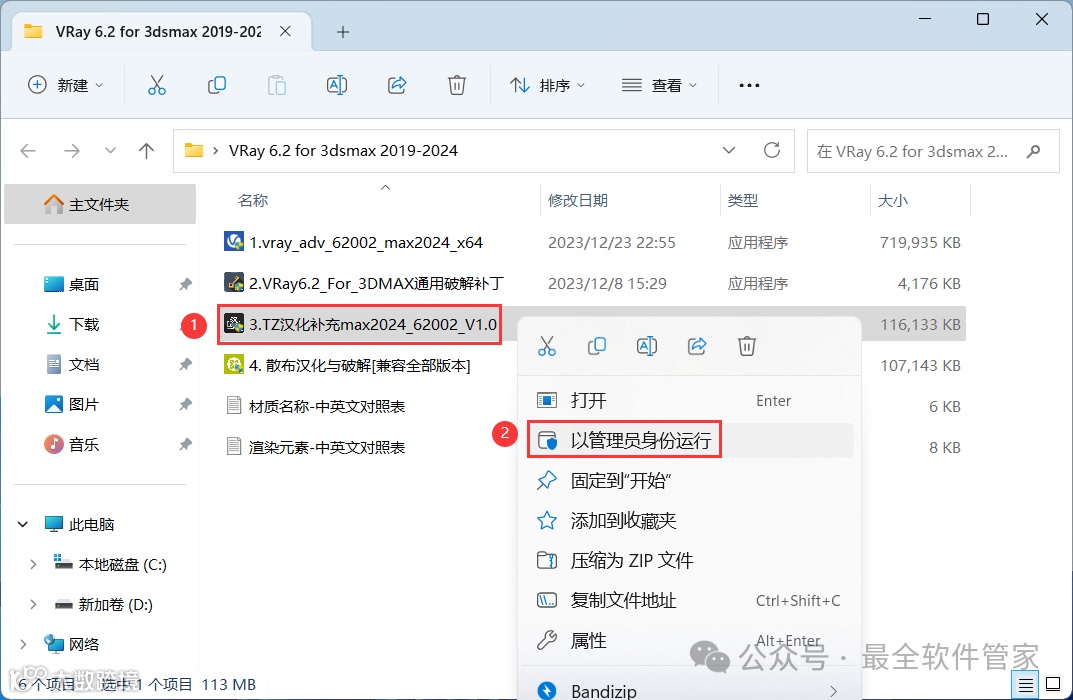Image resolution: width=1073 pixels, height=700 pixels.
Task: Open the 排序 sort dropdown
Action: 547,85
